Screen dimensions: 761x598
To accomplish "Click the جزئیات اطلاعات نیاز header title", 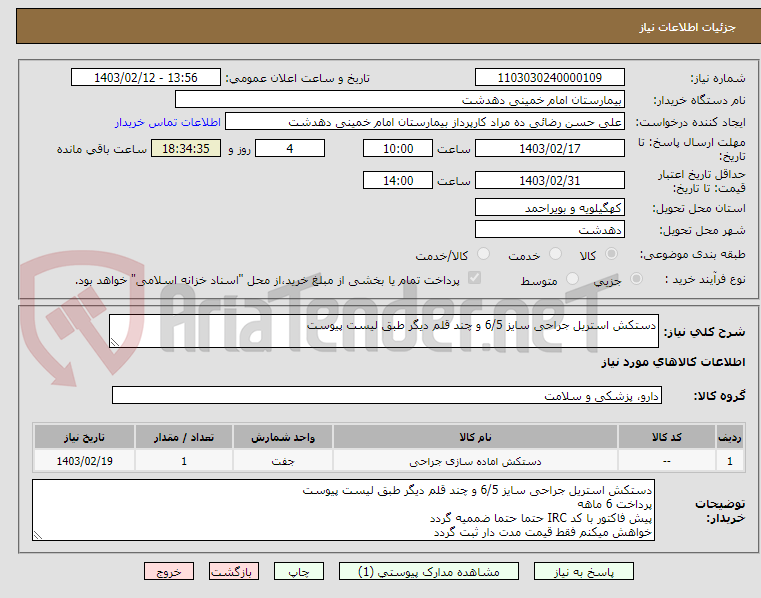I will (x=687, y=27).
